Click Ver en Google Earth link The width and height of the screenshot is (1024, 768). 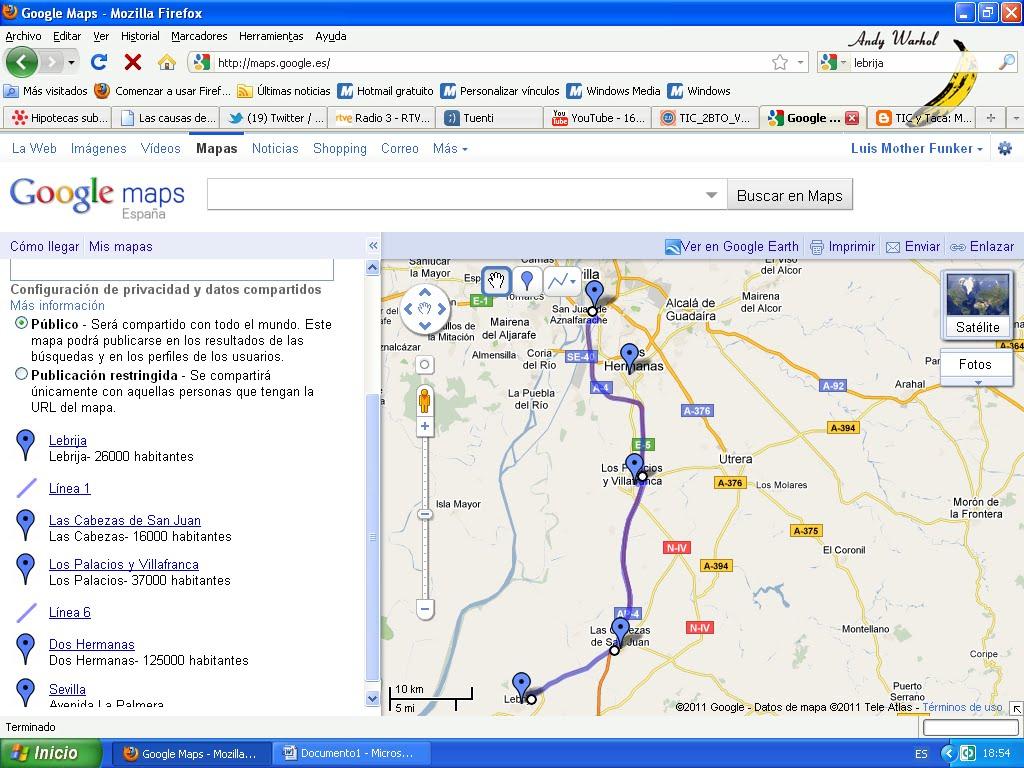coord(732,246)
